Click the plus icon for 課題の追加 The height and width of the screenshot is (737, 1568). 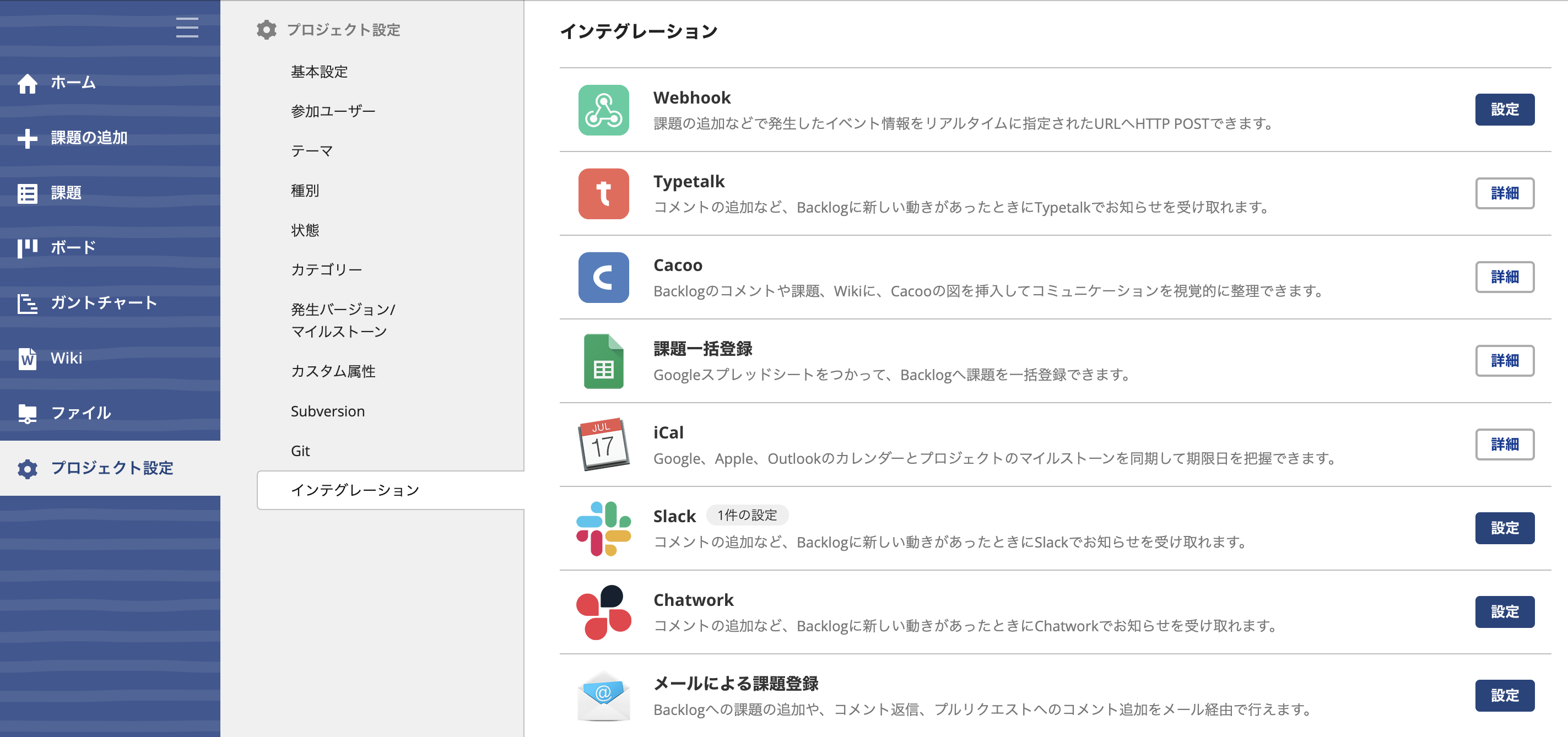click(x=28, y=138)
